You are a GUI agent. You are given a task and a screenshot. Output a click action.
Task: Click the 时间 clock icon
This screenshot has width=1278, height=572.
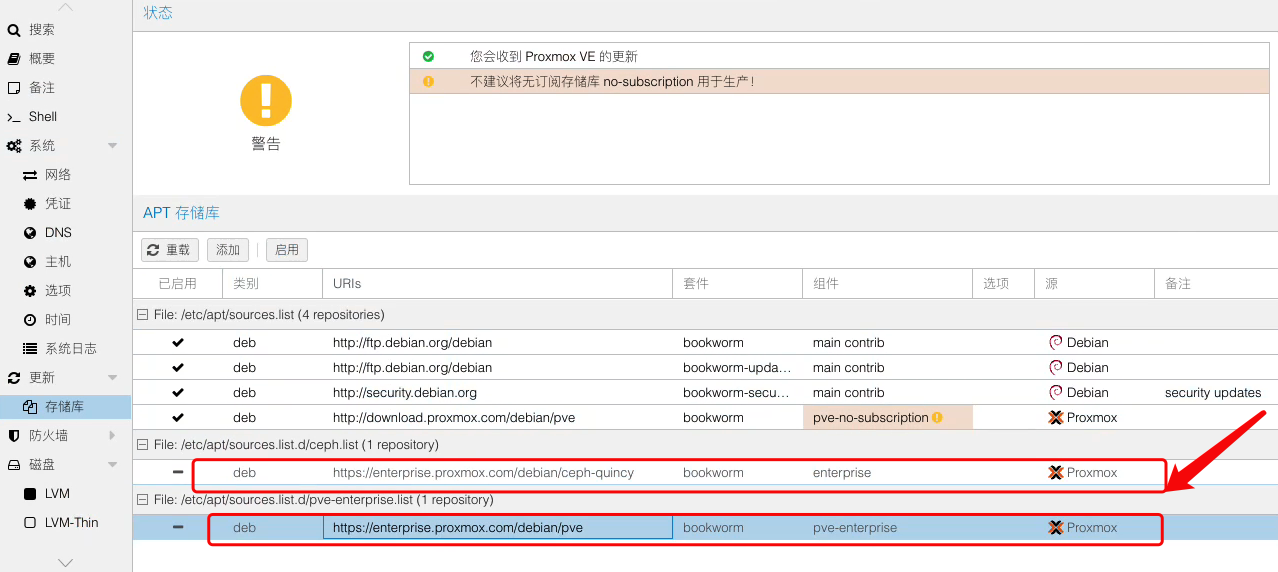[30, 320]
